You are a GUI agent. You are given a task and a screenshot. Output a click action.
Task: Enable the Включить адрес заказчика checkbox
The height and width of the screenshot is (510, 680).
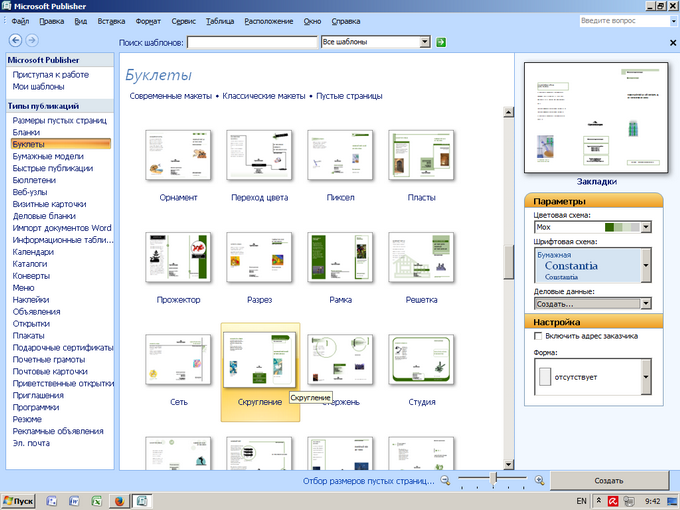click(540, 336)
